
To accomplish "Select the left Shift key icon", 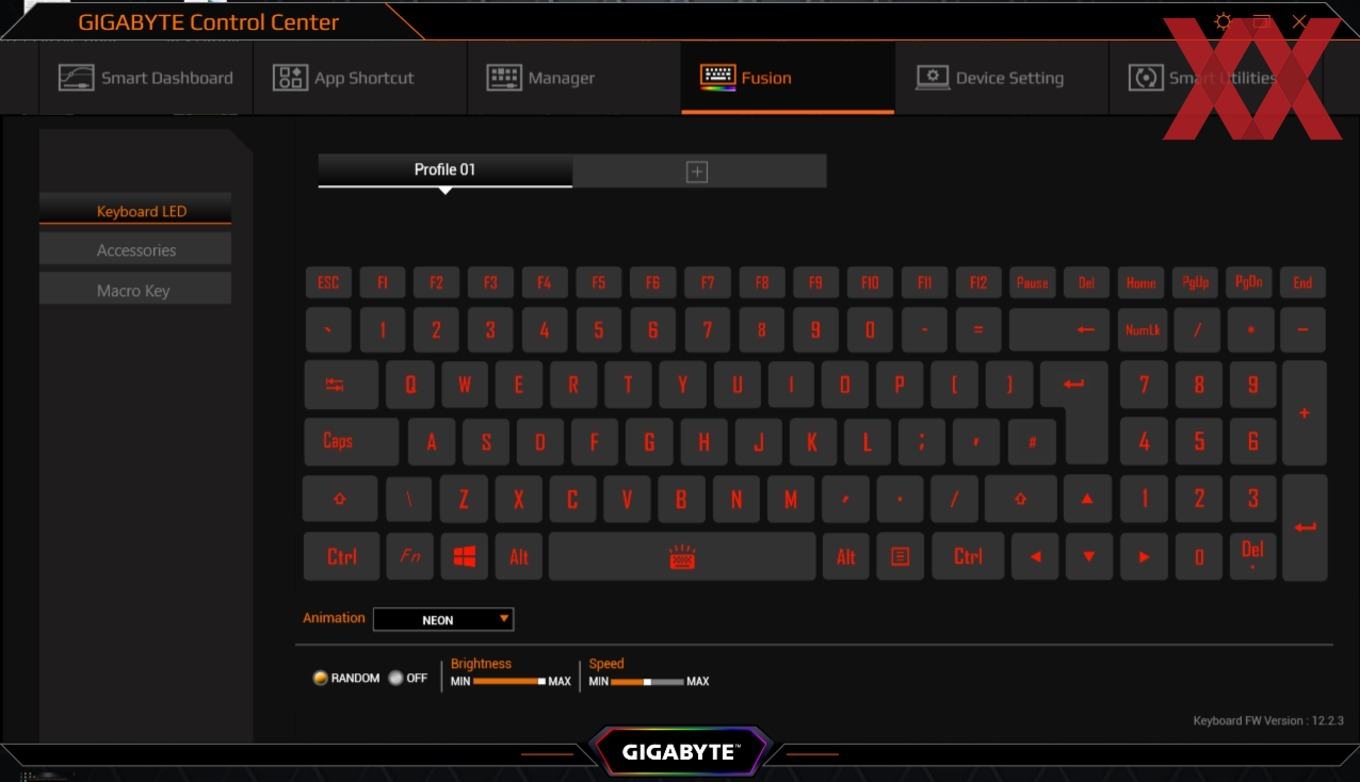I will [340, 499].
